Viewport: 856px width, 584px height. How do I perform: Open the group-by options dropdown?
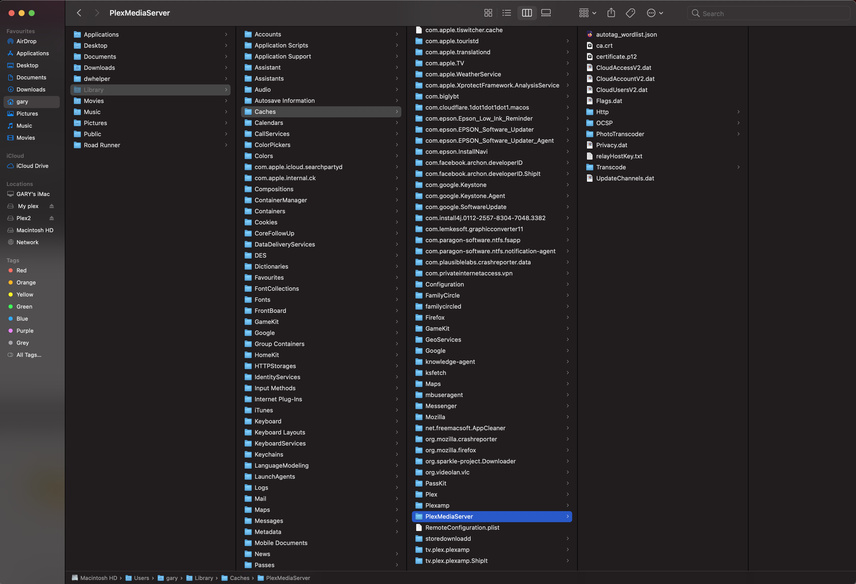(x=587, y=13)
